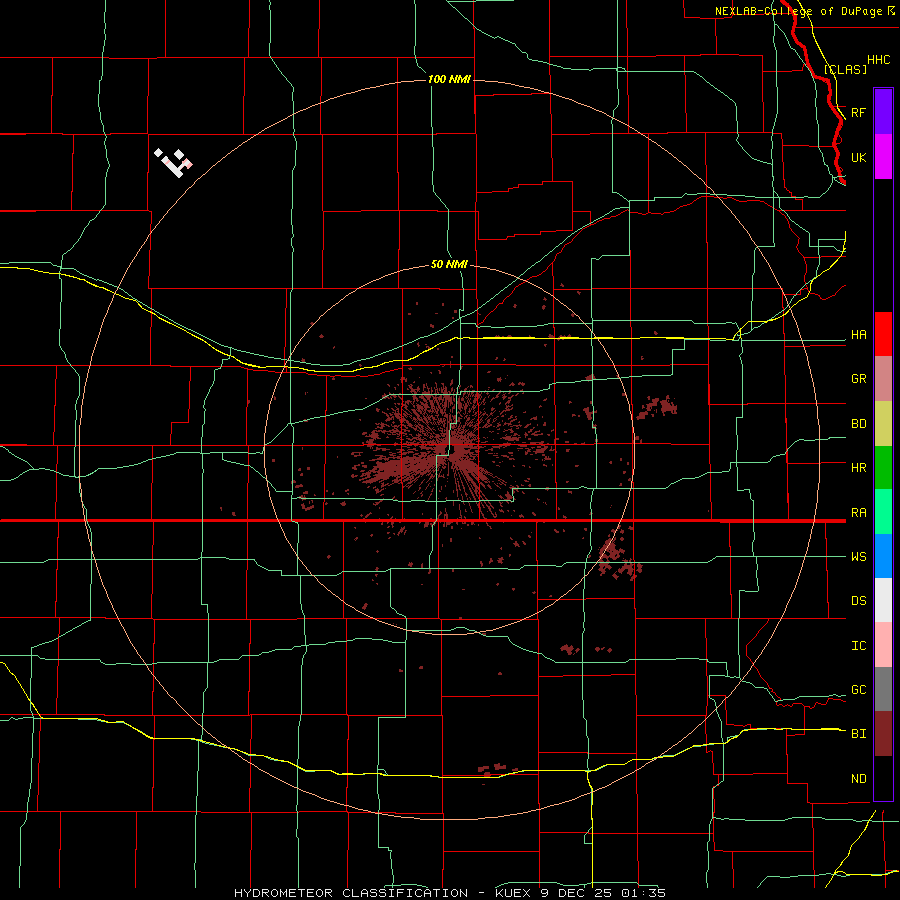Viewport: 900px width, 900px height.
Task: Click the RF legend label
Action: point(858,112)
